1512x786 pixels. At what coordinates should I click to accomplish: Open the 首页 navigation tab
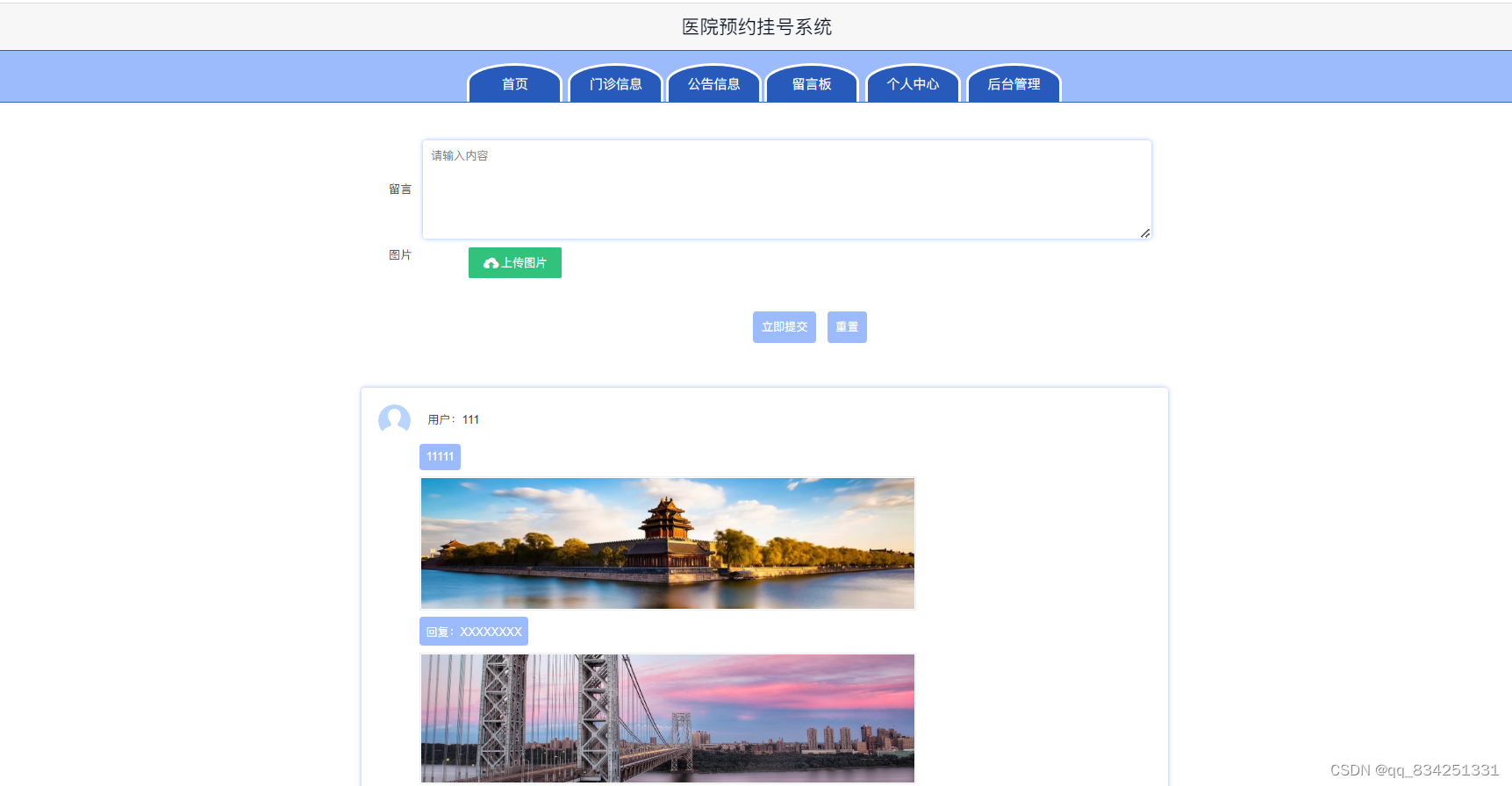515,83
